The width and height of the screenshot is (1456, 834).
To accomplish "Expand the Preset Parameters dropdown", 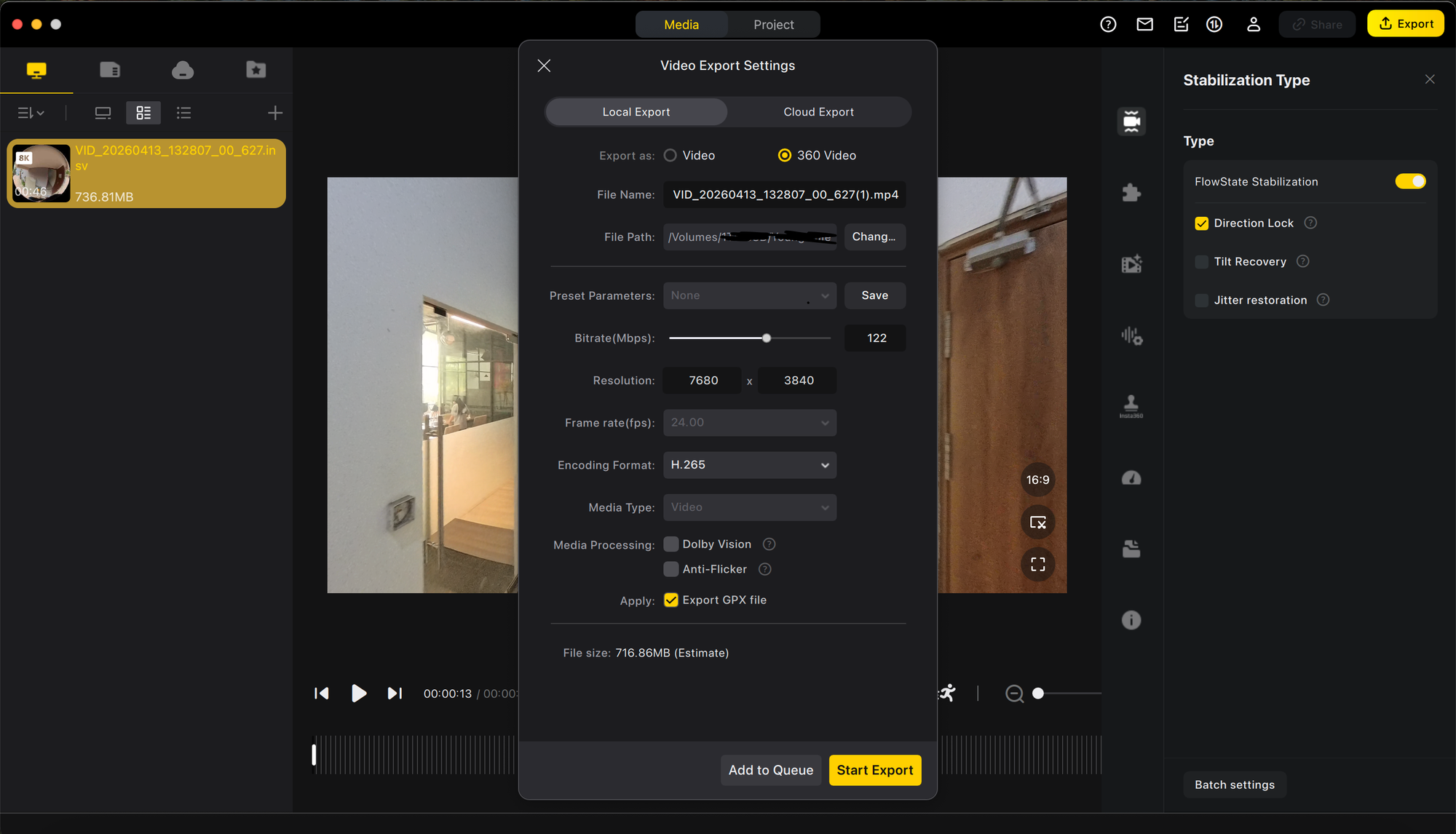I will (x=749, y=295).
